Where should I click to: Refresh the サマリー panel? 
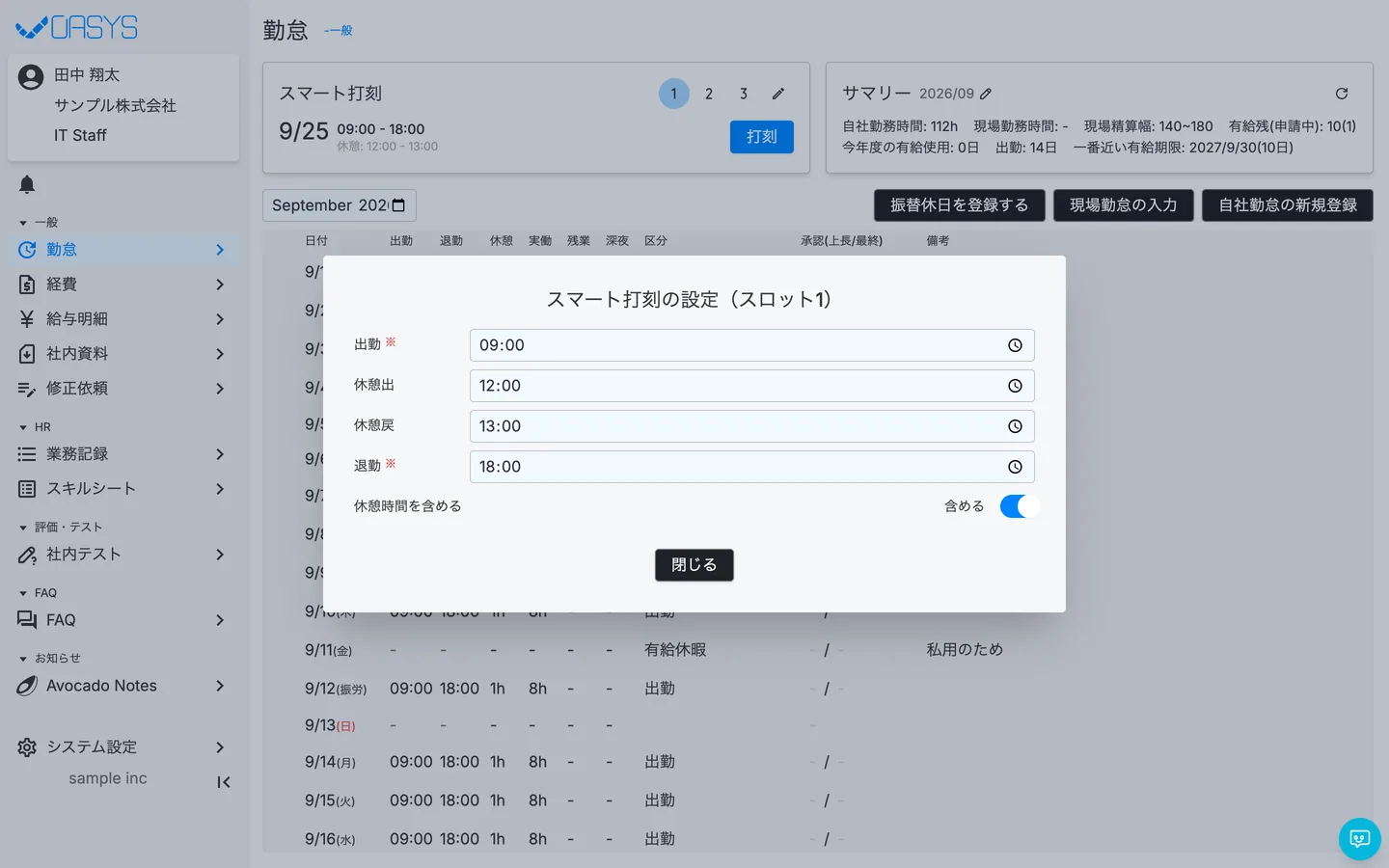[x=1342, y=94]
